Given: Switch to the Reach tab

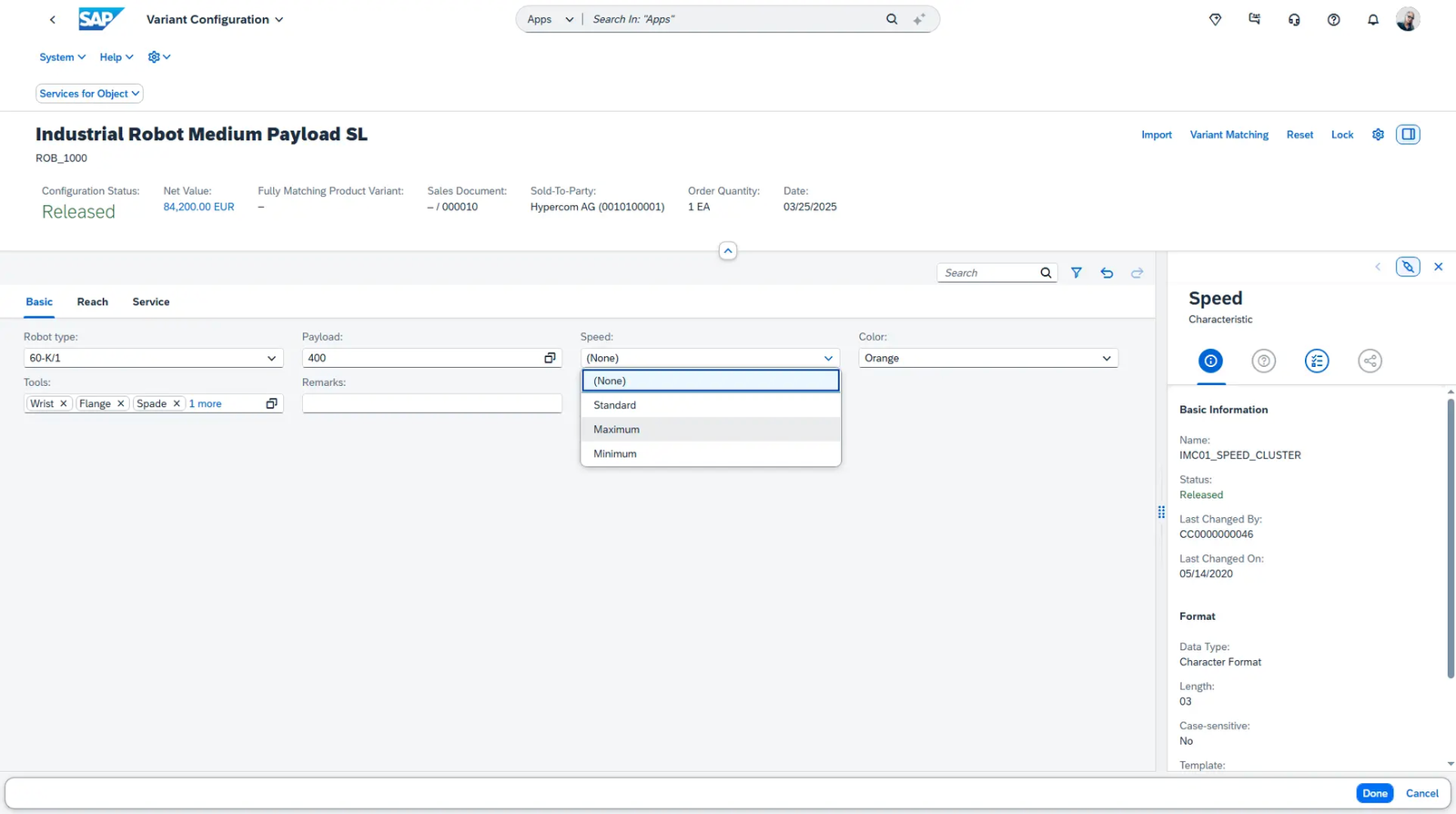Looking at the screenshot, I should click(x=92, y=301).
